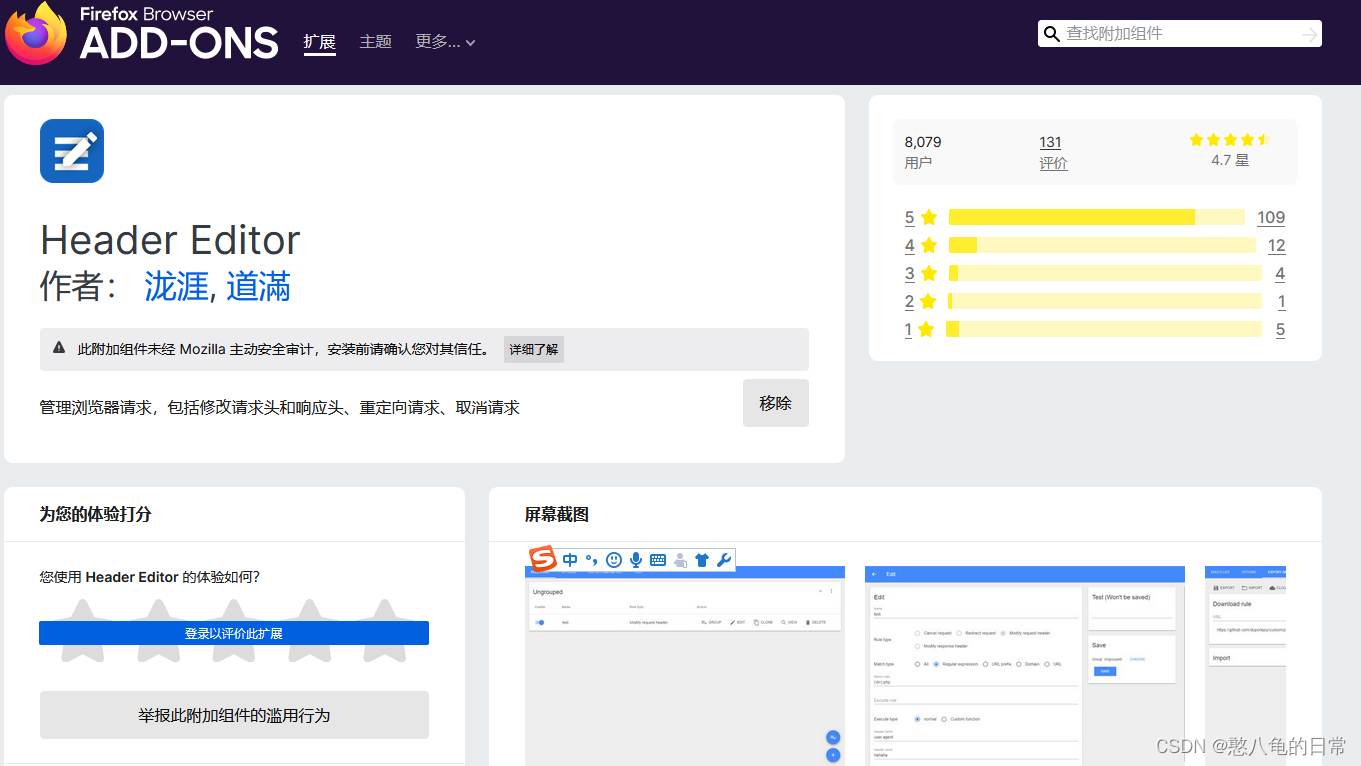Open the 12 four-star reviews count
The image size is (1361, 766).
[x=1276, y=245]
